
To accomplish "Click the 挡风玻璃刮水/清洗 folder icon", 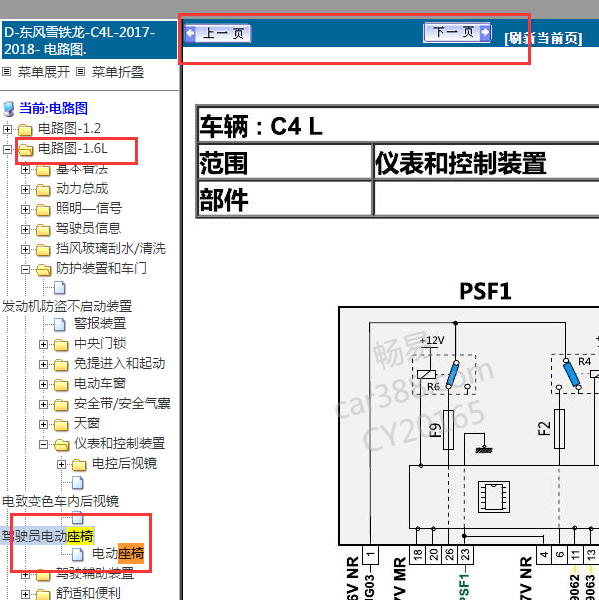I will coord(43,249).
